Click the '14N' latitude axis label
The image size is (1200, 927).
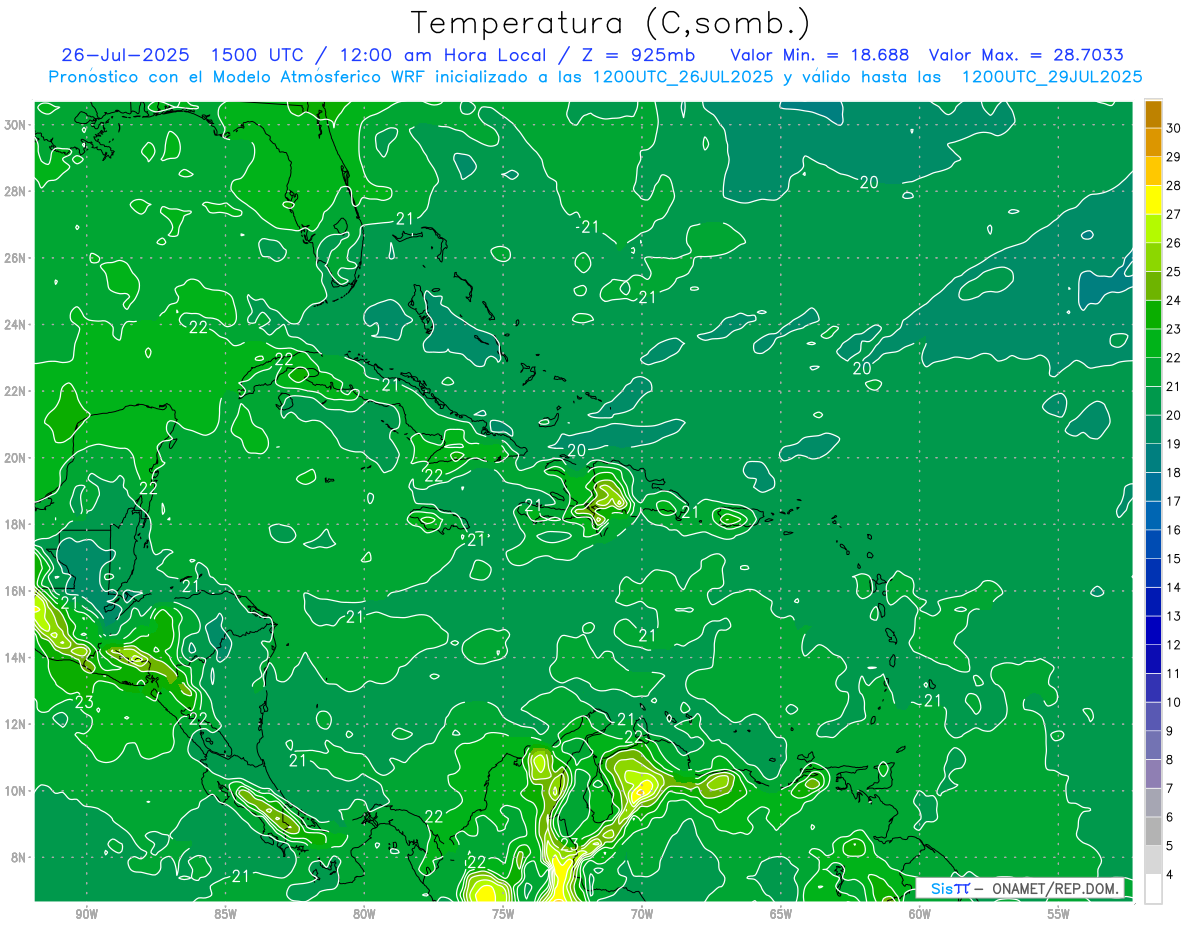[x=16, y=658]
